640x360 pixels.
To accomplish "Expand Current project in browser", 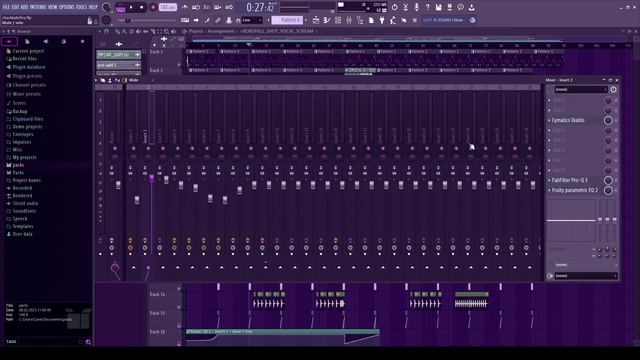I will click(28, 51).
